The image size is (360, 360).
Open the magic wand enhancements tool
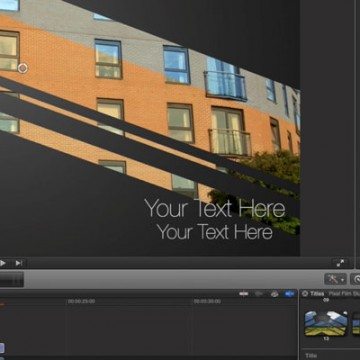[x=332, y=279]
